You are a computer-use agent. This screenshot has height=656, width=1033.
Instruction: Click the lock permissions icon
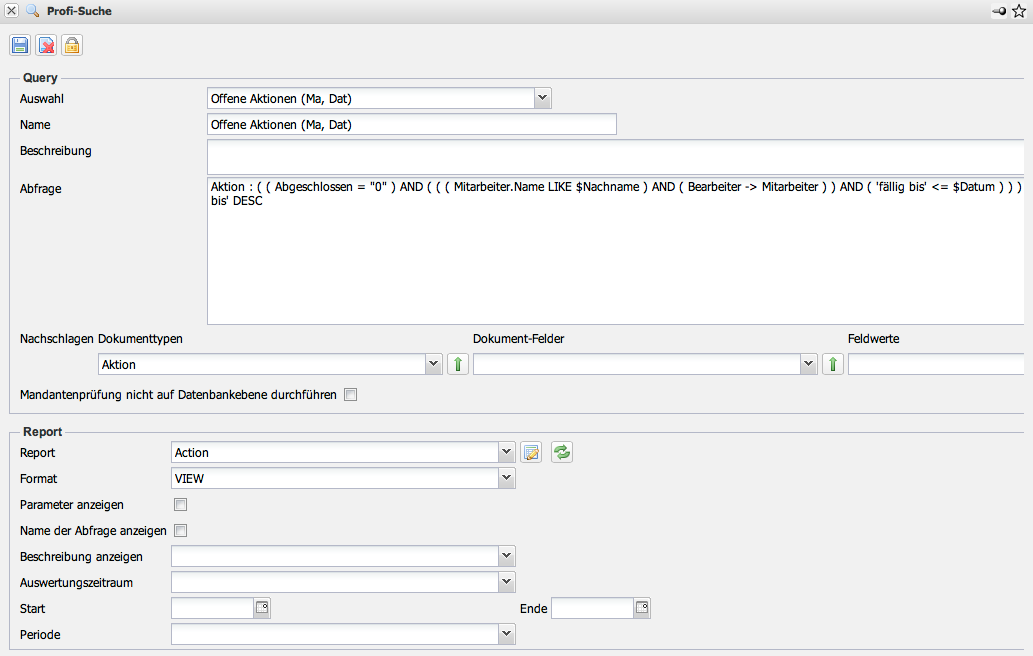tap(72, 45)
